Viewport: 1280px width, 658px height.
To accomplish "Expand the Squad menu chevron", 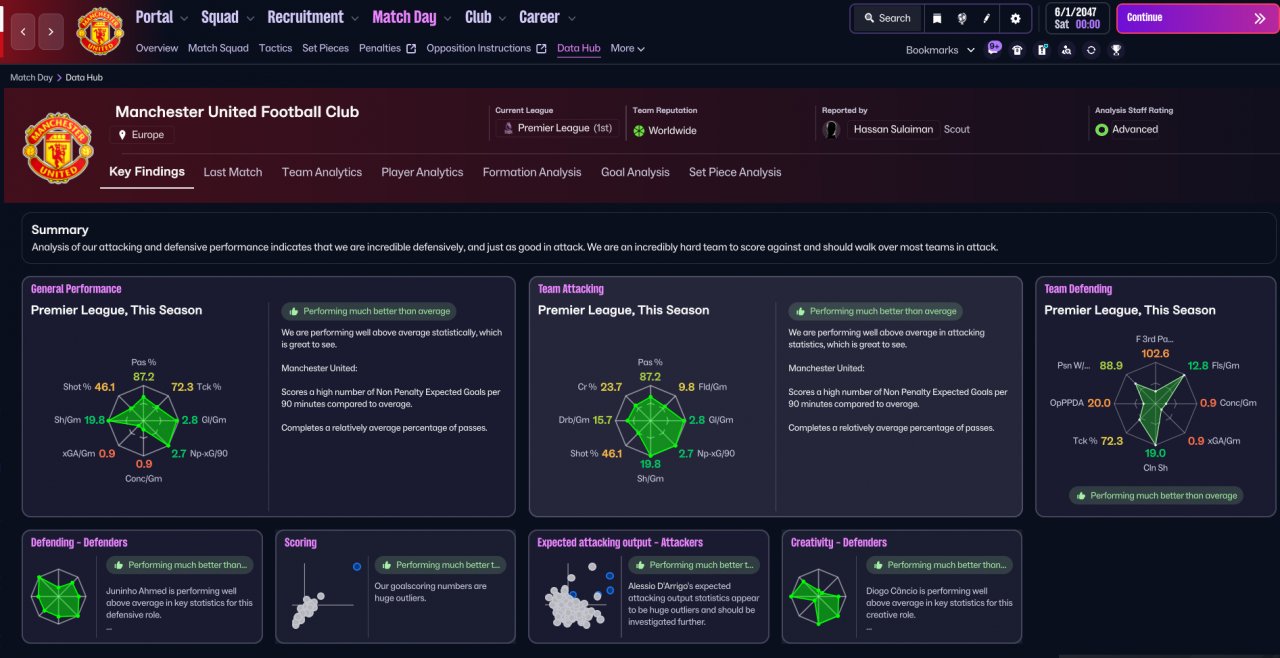I will [x=250, y=18].
